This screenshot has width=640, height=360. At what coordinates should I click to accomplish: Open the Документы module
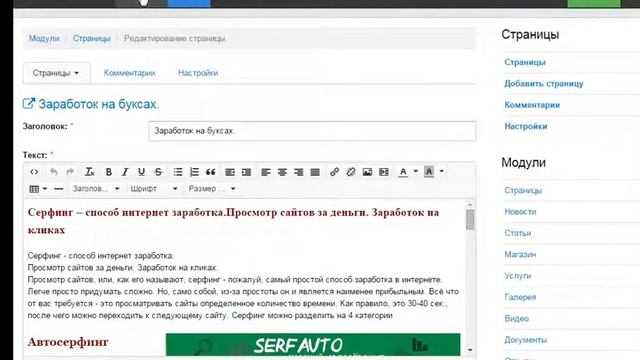(x=525, y=340)
